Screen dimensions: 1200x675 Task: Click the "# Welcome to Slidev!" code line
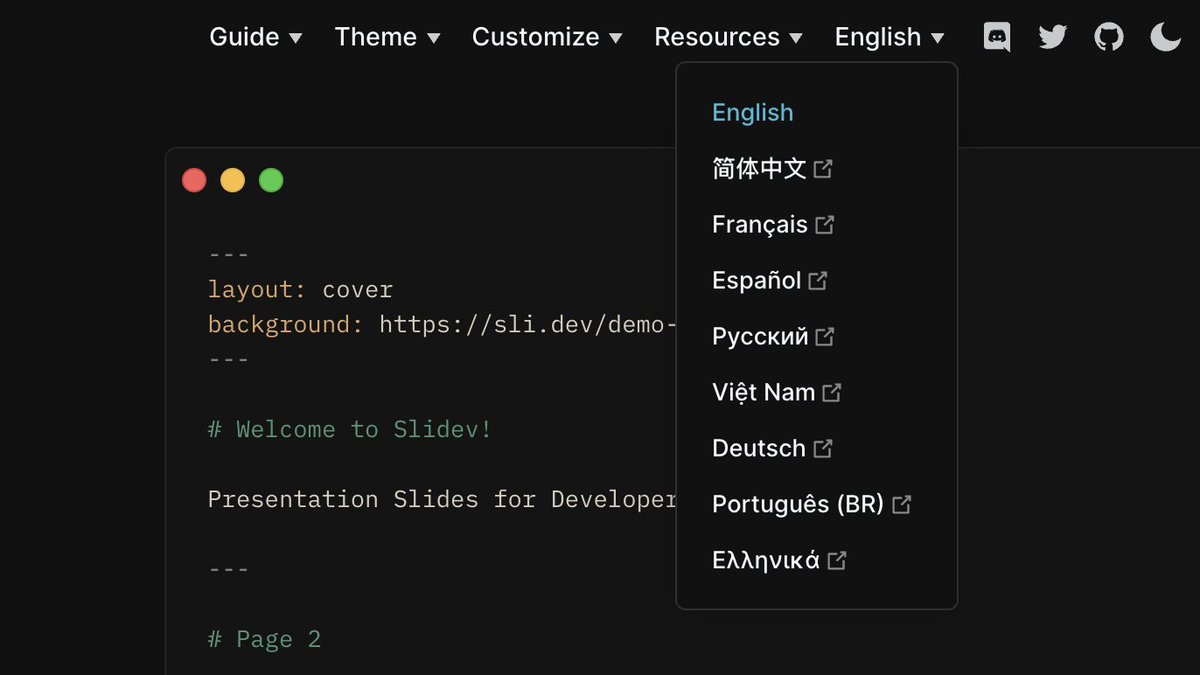pos(350,430)
